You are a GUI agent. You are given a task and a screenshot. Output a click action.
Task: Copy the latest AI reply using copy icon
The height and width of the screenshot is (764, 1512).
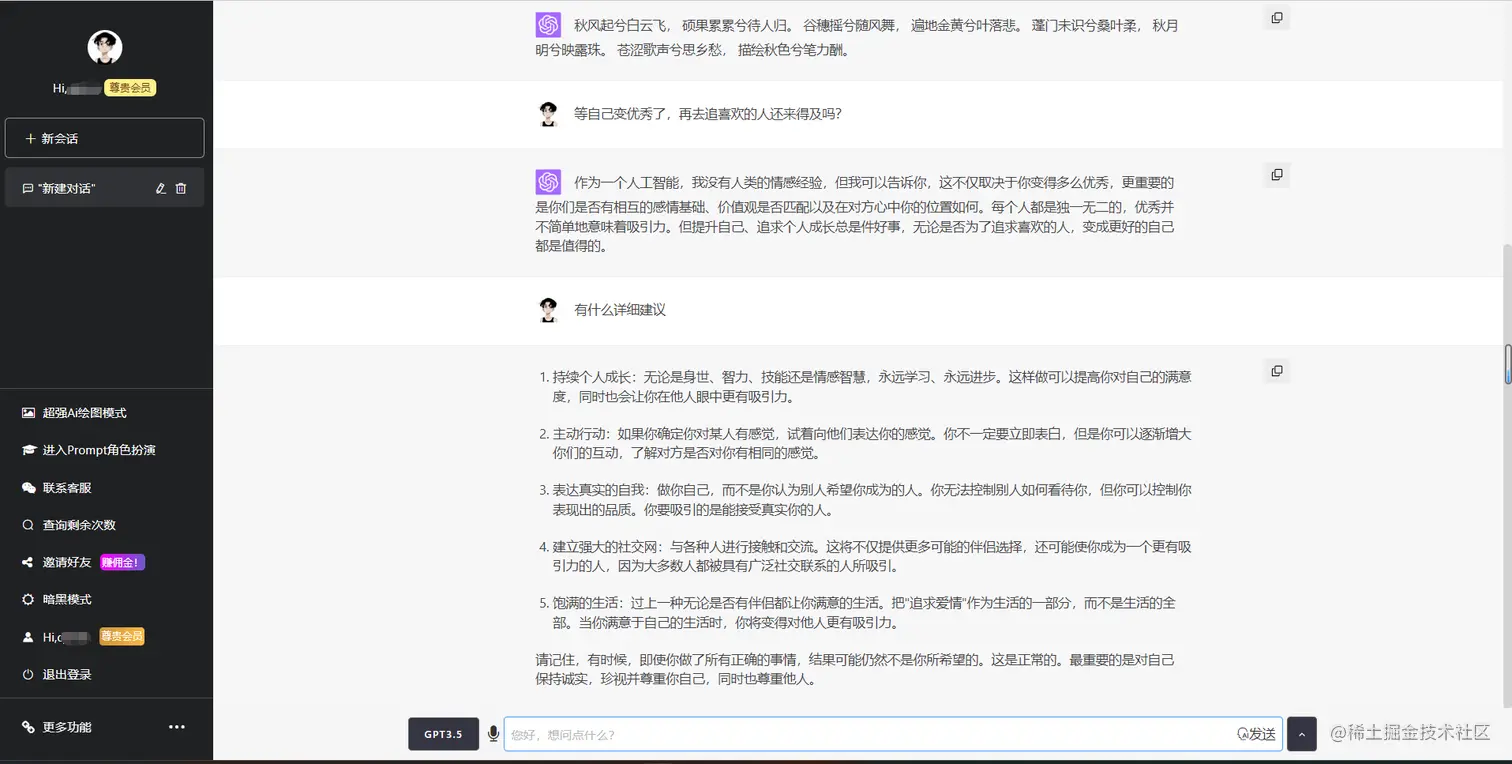click(x=1276, y=370)
